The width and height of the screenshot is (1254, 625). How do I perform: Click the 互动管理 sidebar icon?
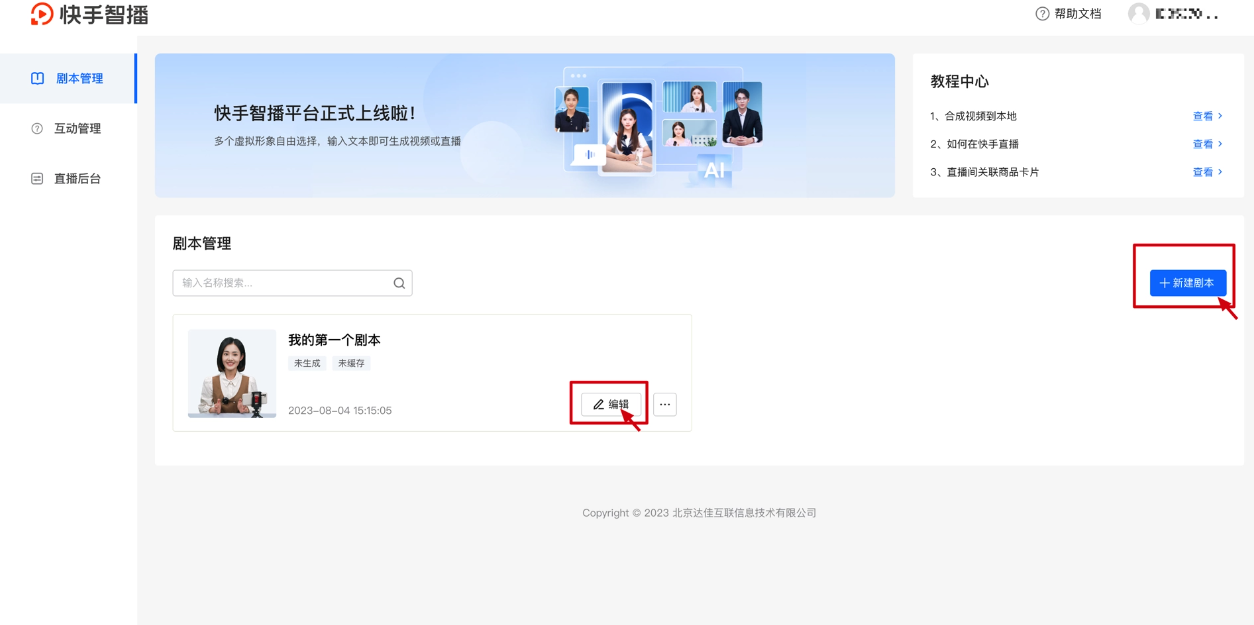click(37, 128)
